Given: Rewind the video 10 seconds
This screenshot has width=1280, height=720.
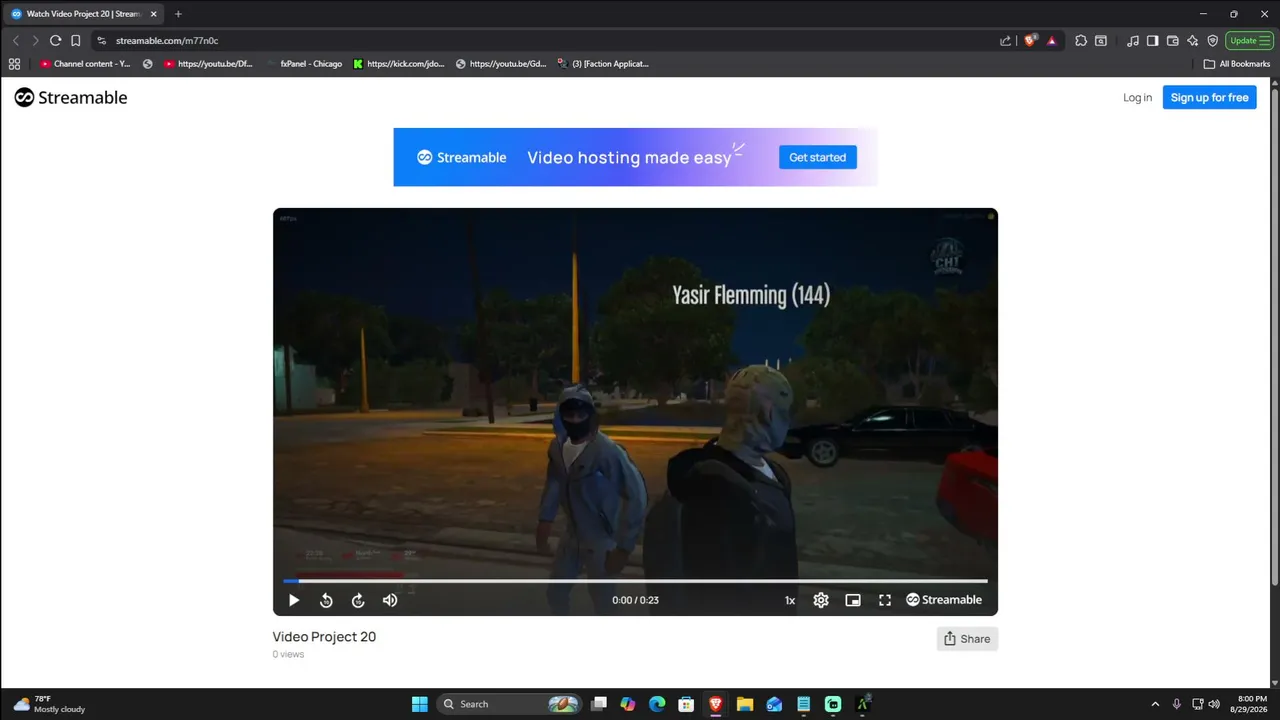Looking at the screenshot, I should pyautogui.click(x=326, y=600).
